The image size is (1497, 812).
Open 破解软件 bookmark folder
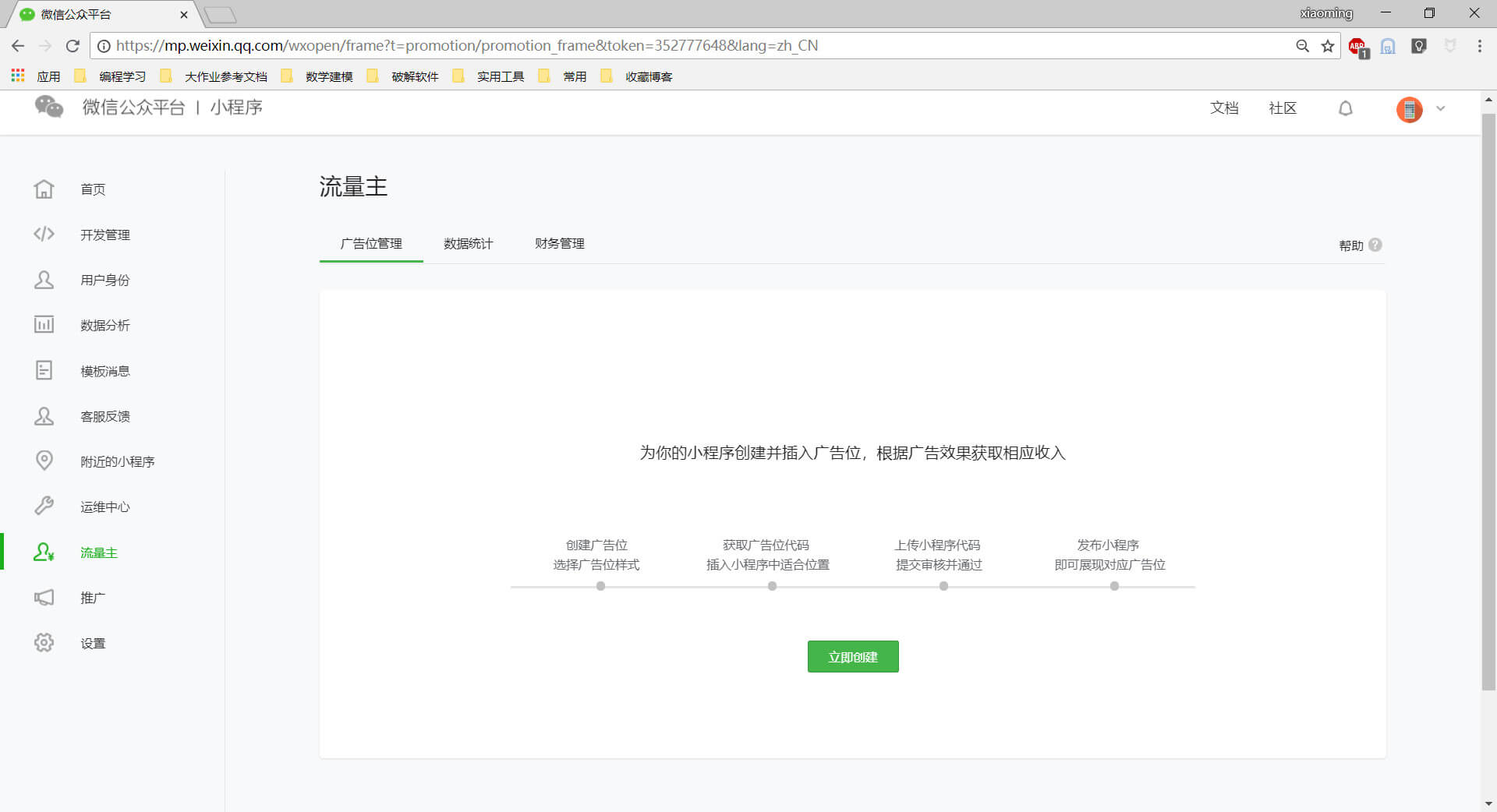click(403, 76)
